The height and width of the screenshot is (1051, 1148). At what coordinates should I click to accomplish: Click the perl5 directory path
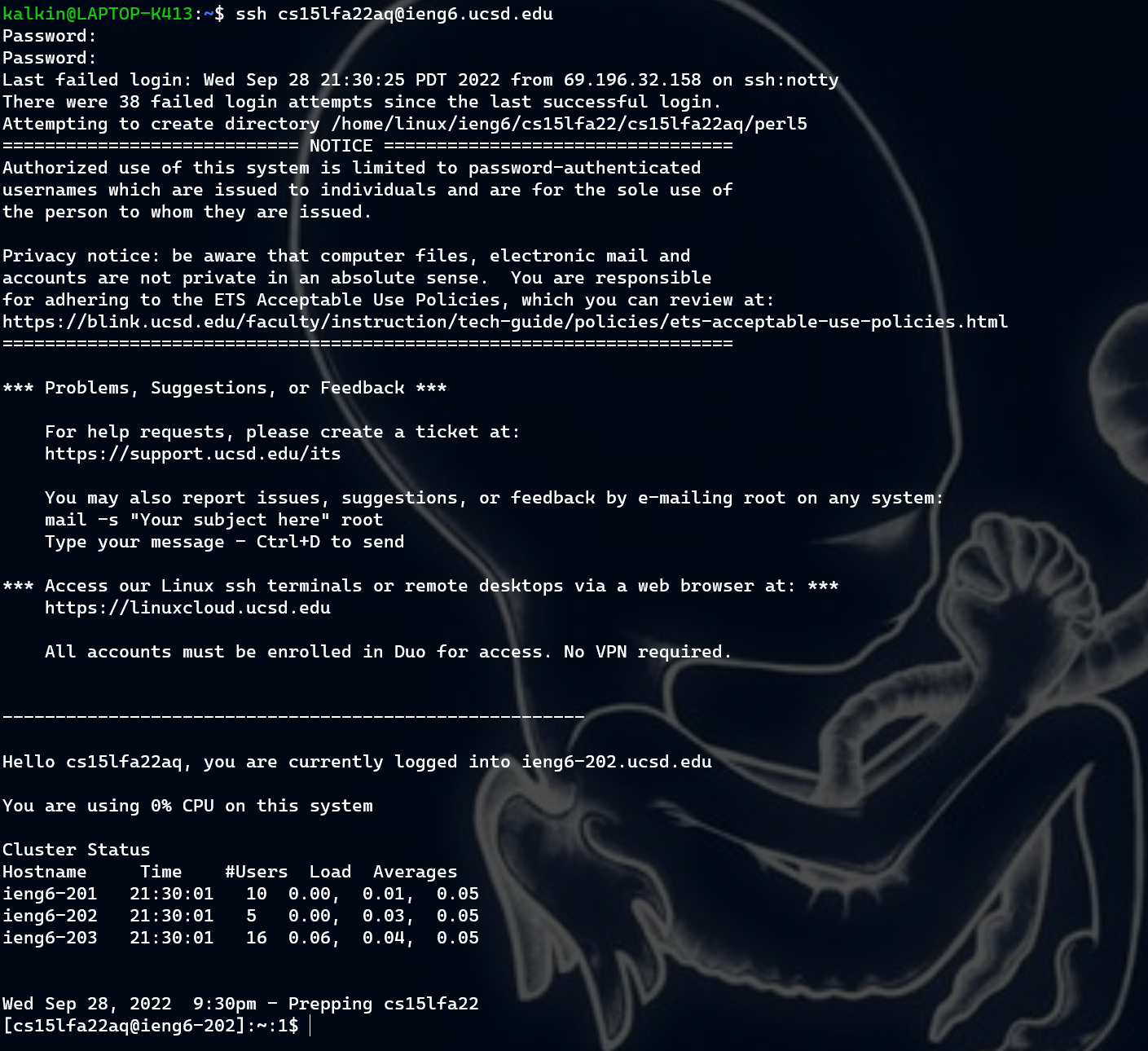[x=569, y=124]
